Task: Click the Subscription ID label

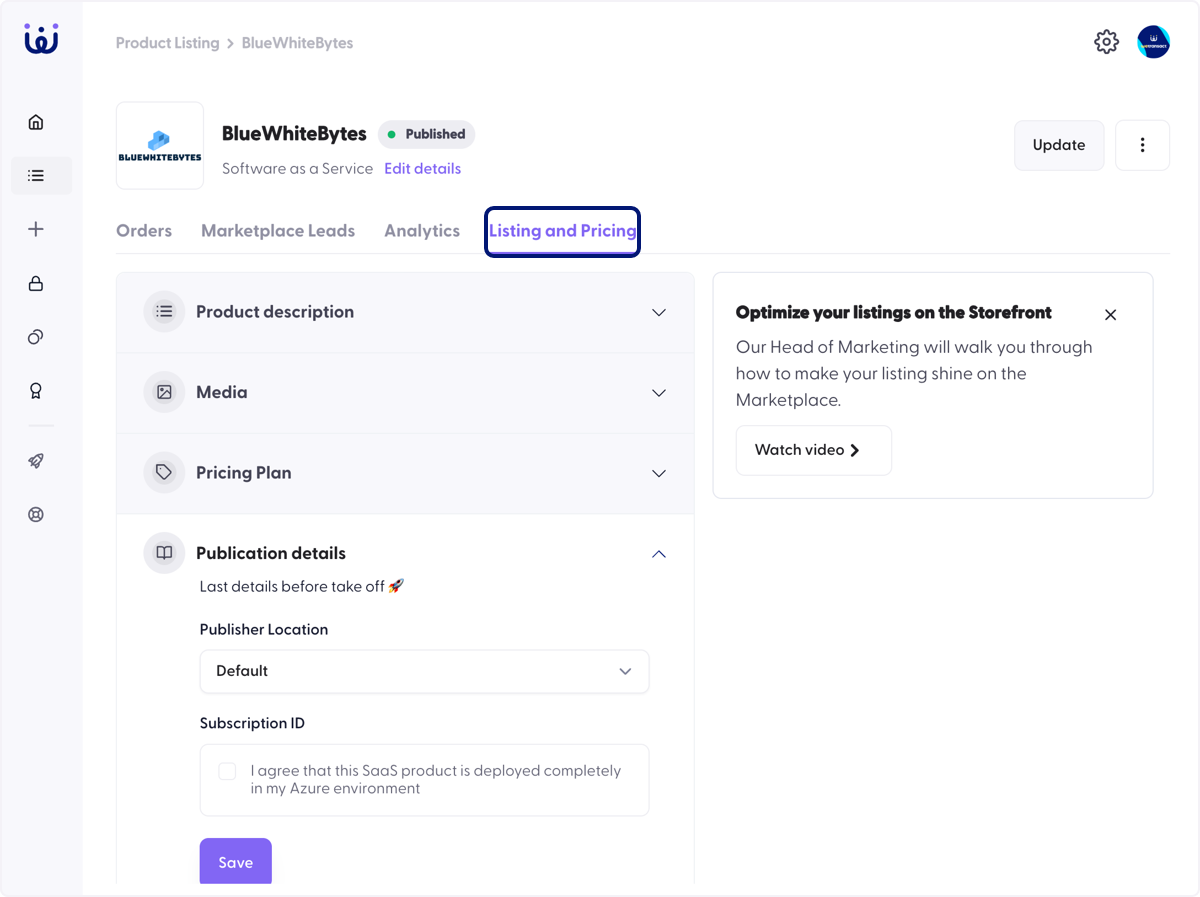Action: coord(252,723)
